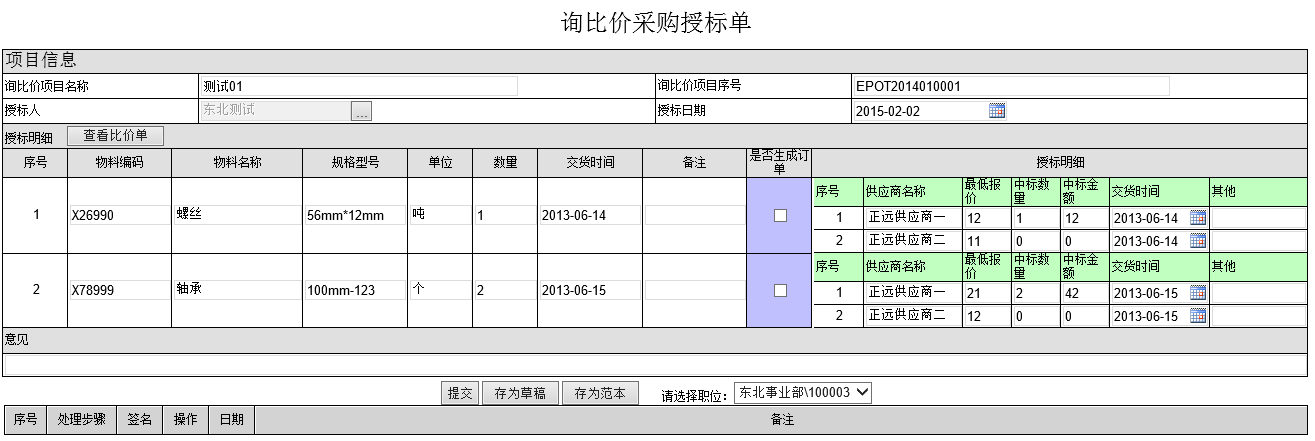Check 是否生成订单 box for 螺丝 row
The width and height of the screenshot is (1315, 441).
coord(780,215)
